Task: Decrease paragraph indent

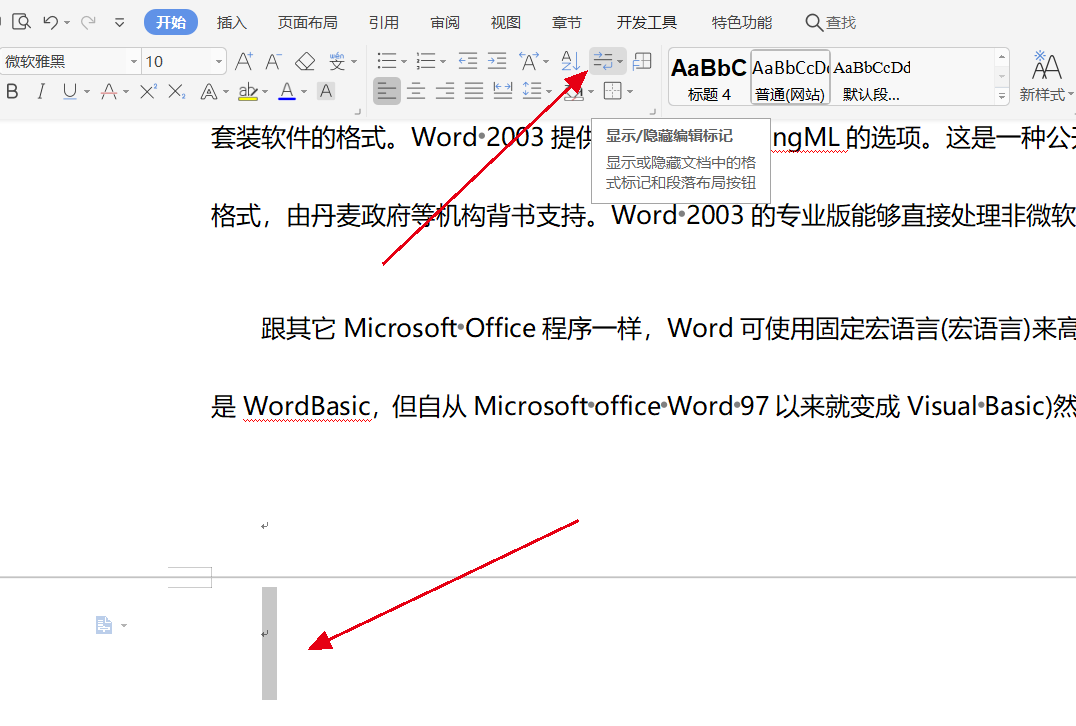Action: [x=467, y=61]
